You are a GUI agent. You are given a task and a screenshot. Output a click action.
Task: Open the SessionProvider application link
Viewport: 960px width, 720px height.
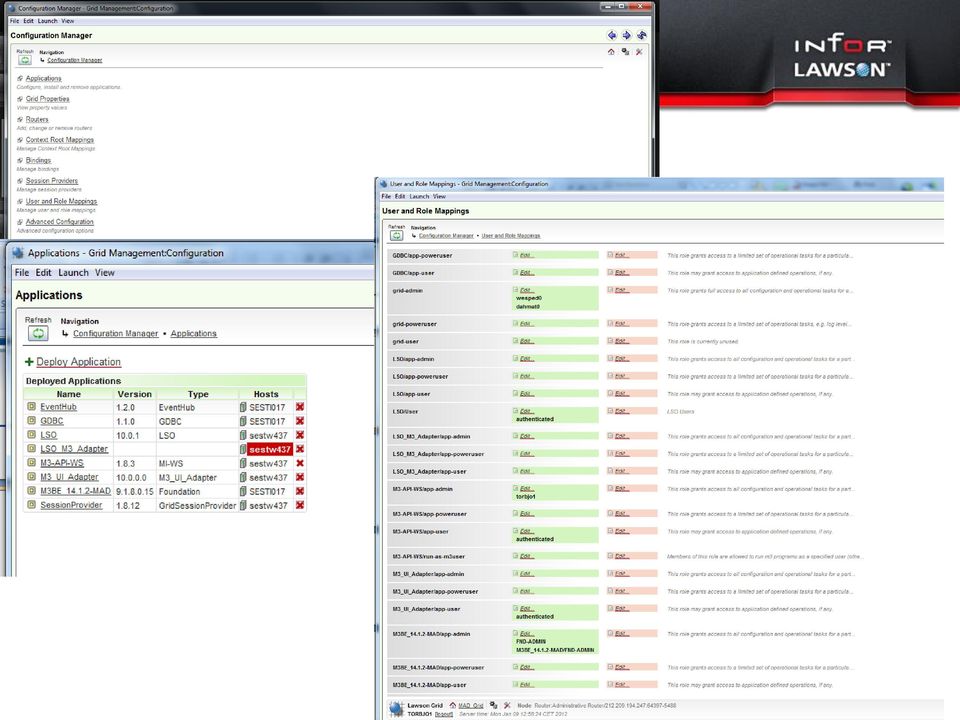(72, 506)
